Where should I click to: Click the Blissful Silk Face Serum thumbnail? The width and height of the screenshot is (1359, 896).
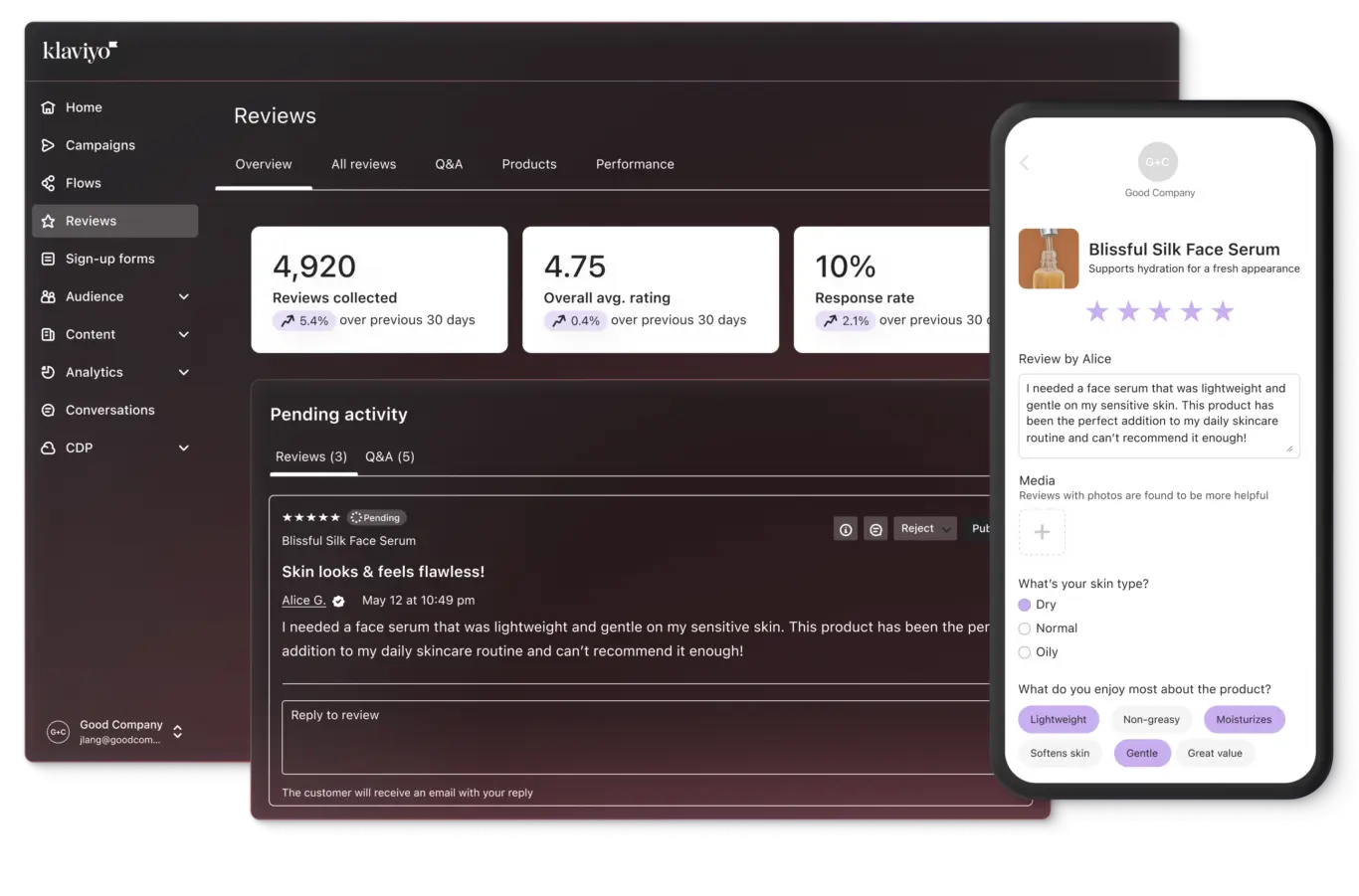(1049, 259)
